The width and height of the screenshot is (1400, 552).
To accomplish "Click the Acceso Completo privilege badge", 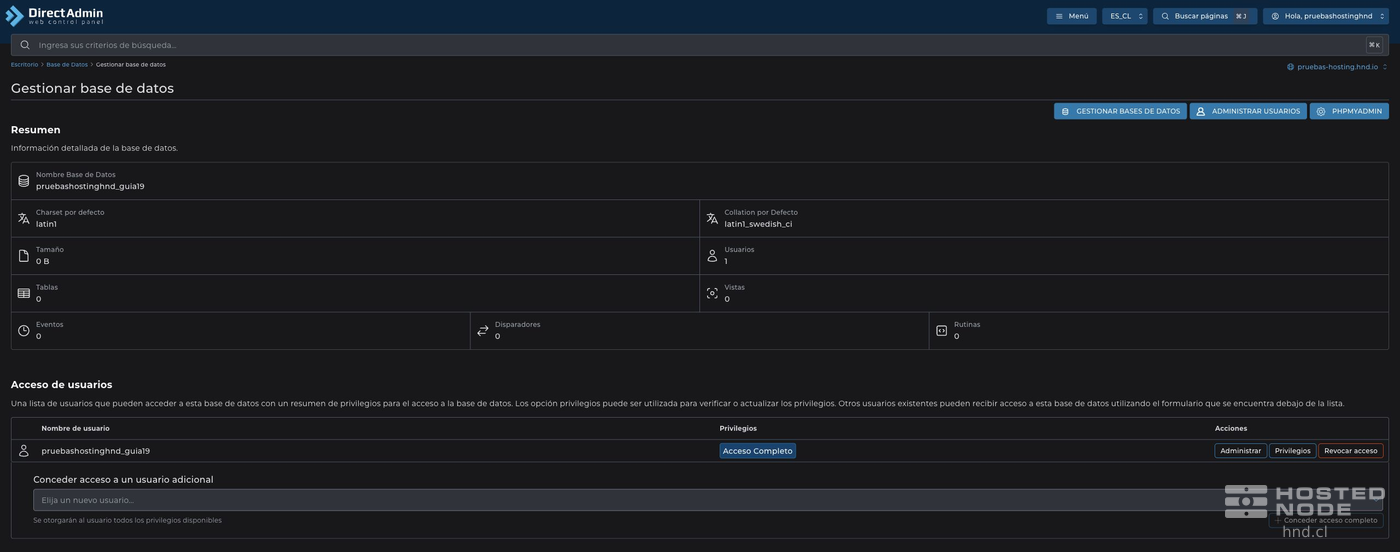I will [758, 451].
